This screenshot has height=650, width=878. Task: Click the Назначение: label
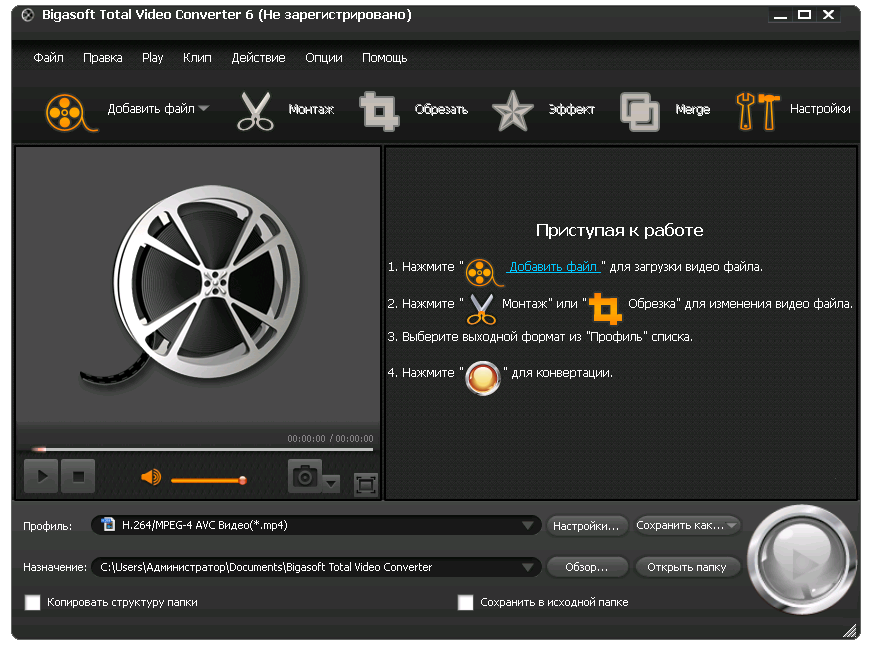click(x=55, y=567)
